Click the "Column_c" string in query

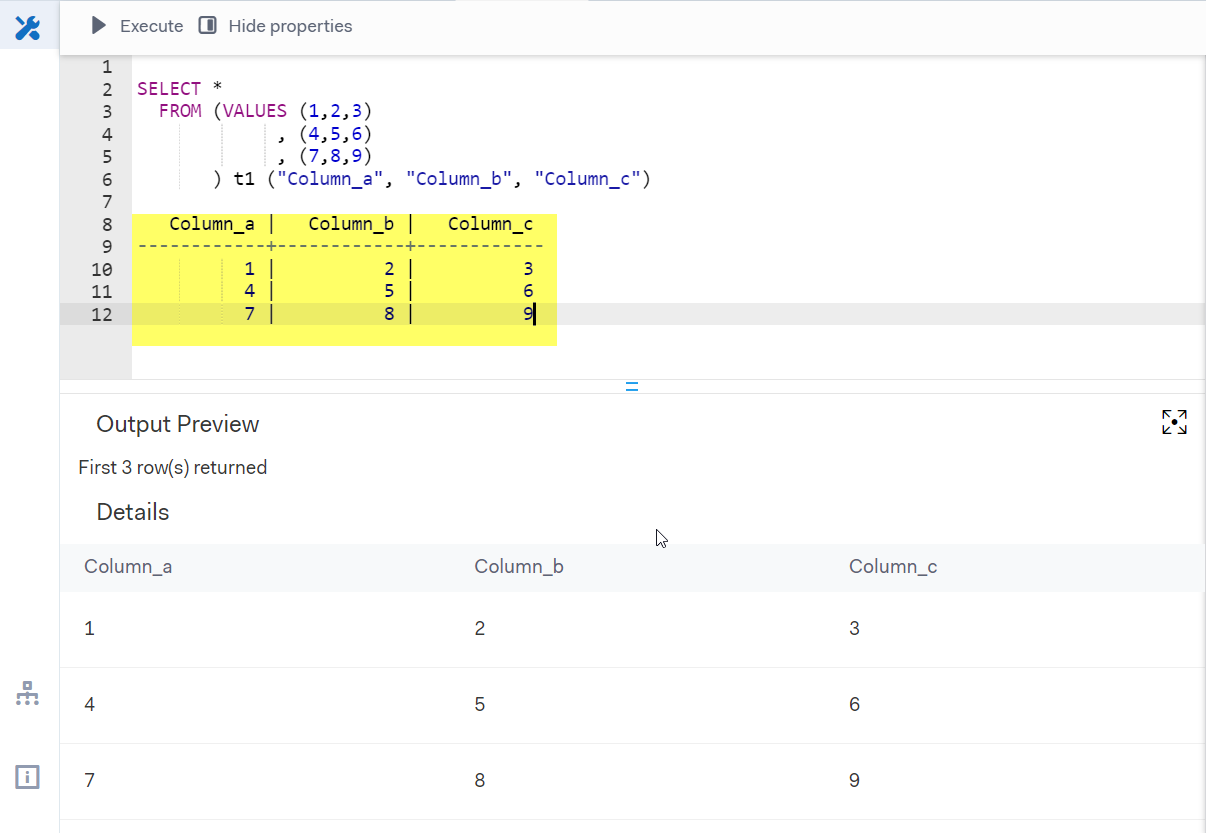[x=589, y=180]
